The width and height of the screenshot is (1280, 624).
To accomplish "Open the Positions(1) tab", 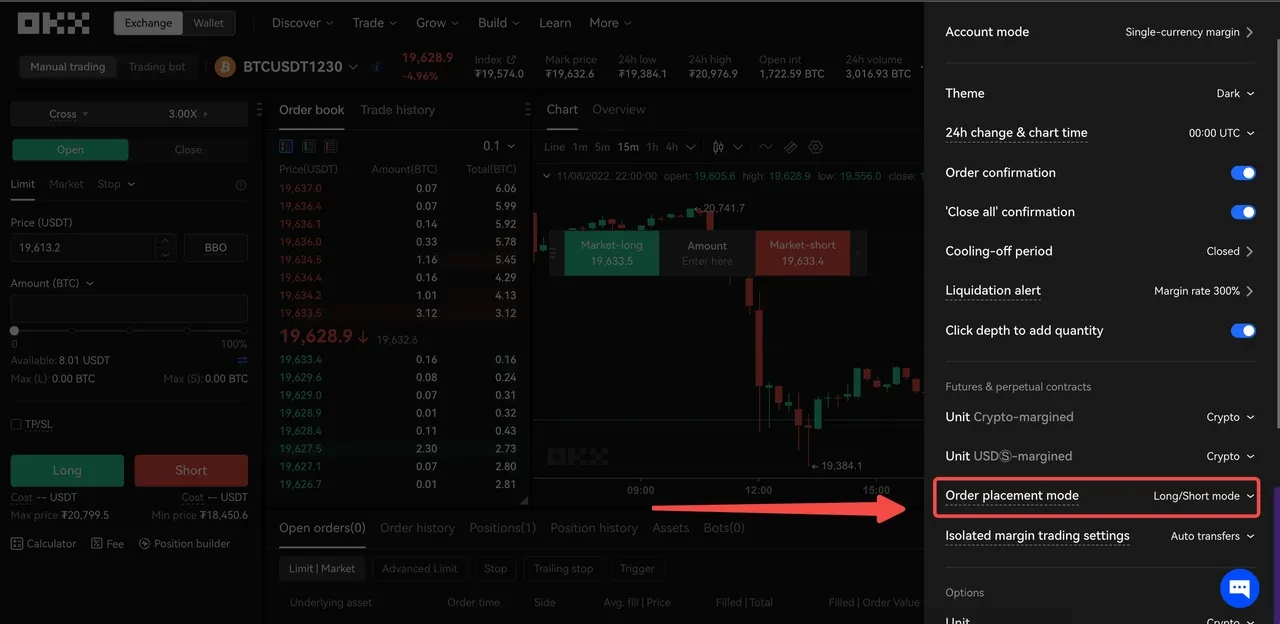I will [502, 528].
